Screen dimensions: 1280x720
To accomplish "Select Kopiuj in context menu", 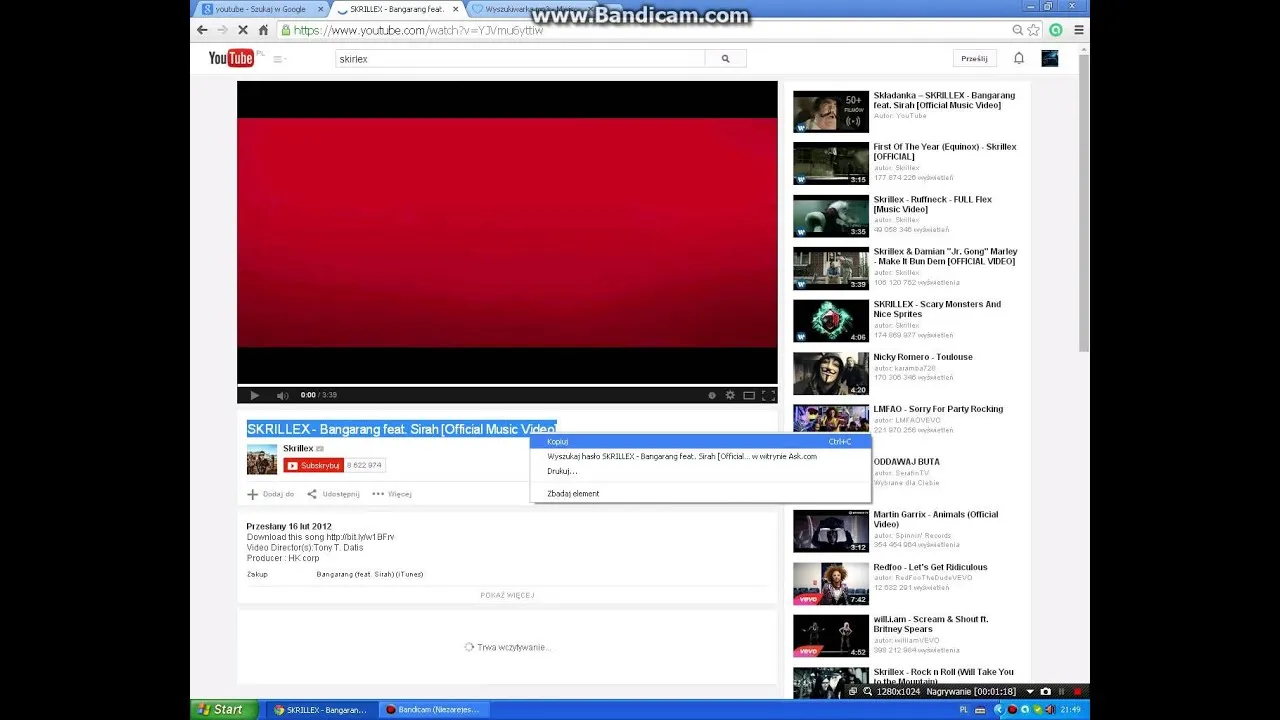I will pyautogui.click(x=700, y=441).
